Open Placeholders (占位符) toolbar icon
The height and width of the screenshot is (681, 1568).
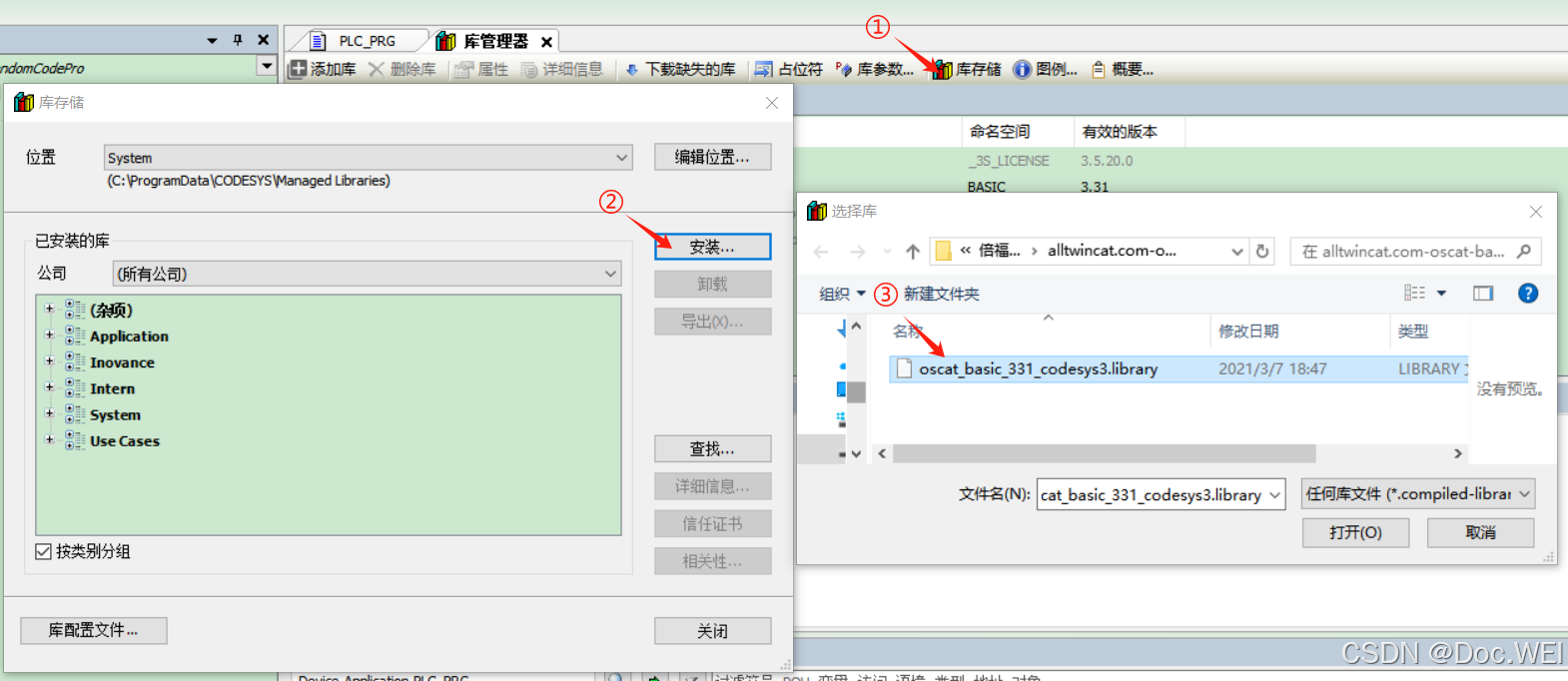763,69
